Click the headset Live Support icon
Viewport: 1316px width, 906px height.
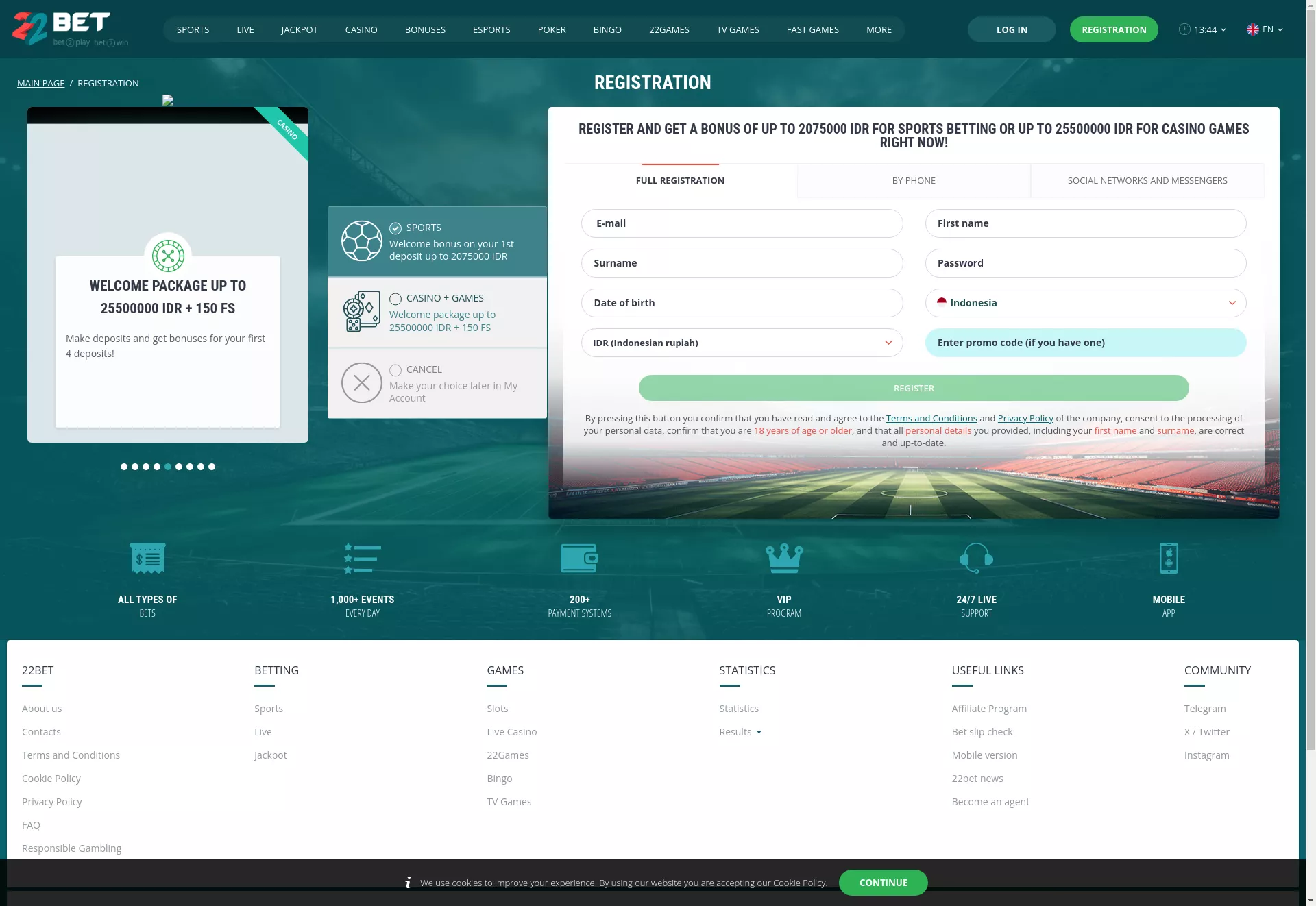[976, 558]
